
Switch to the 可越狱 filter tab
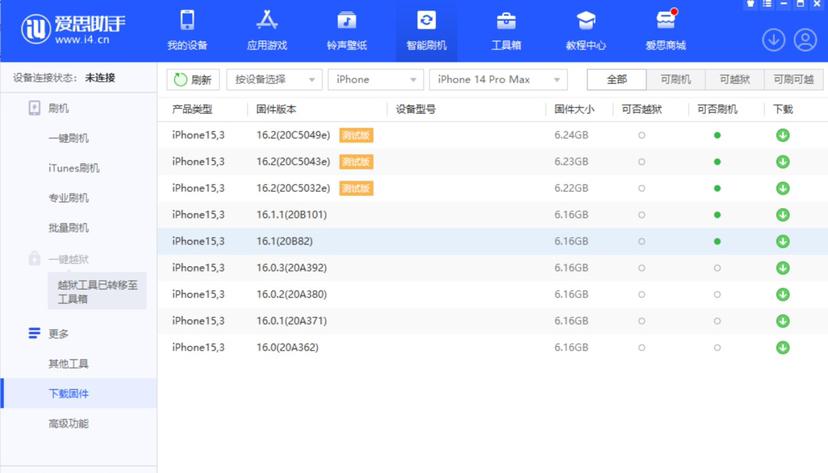pyautogui.click(x=735, y=80)
